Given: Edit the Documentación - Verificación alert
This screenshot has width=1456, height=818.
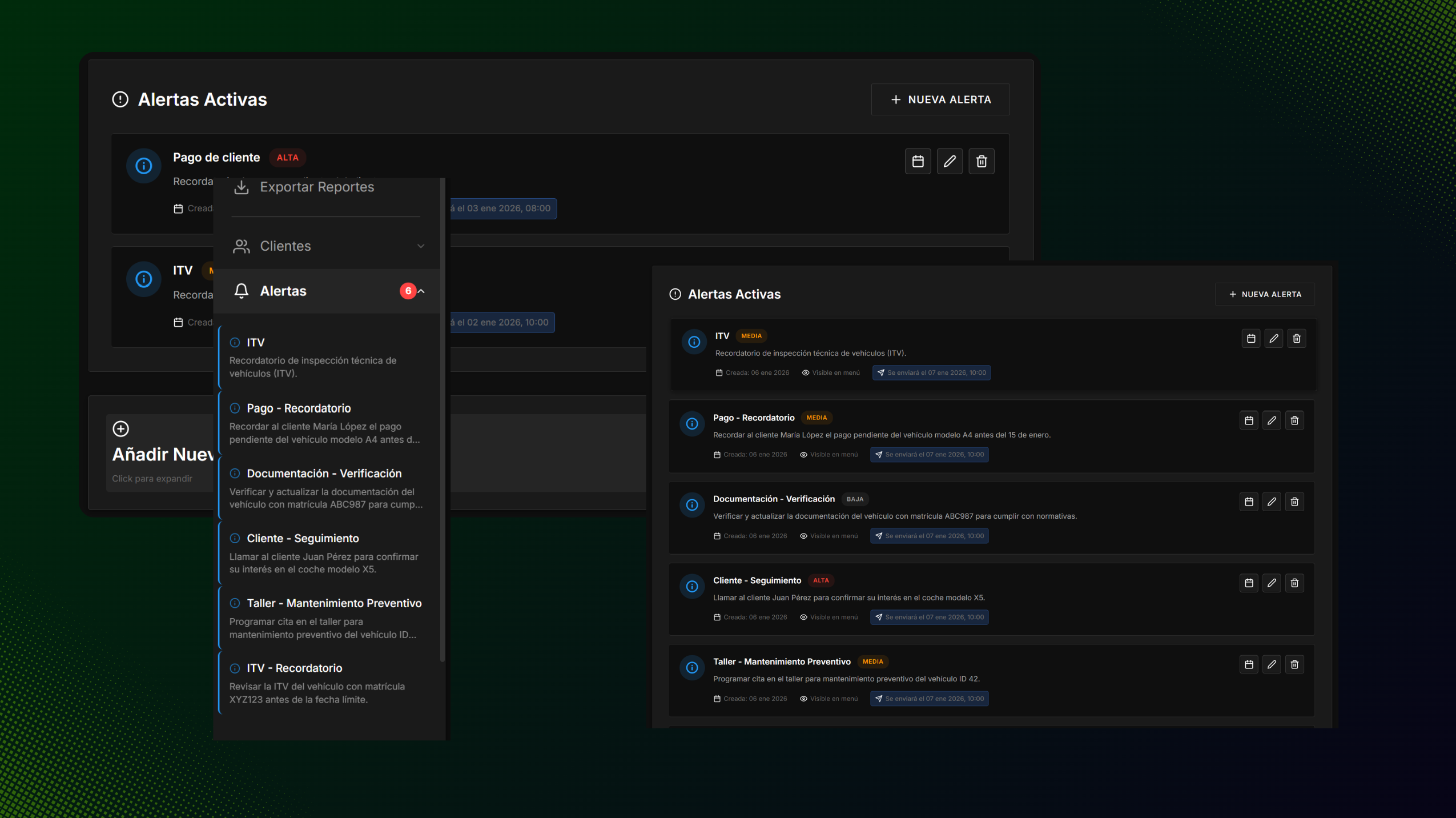Looking at the screenshot, I should point(1271,502).
